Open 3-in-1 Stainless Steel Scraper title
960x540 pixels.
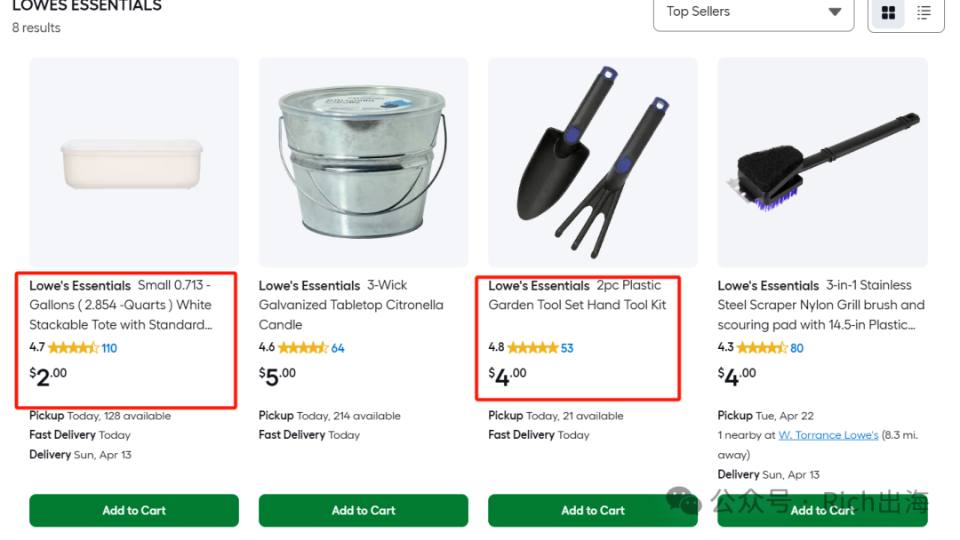[x=821, y=305]
